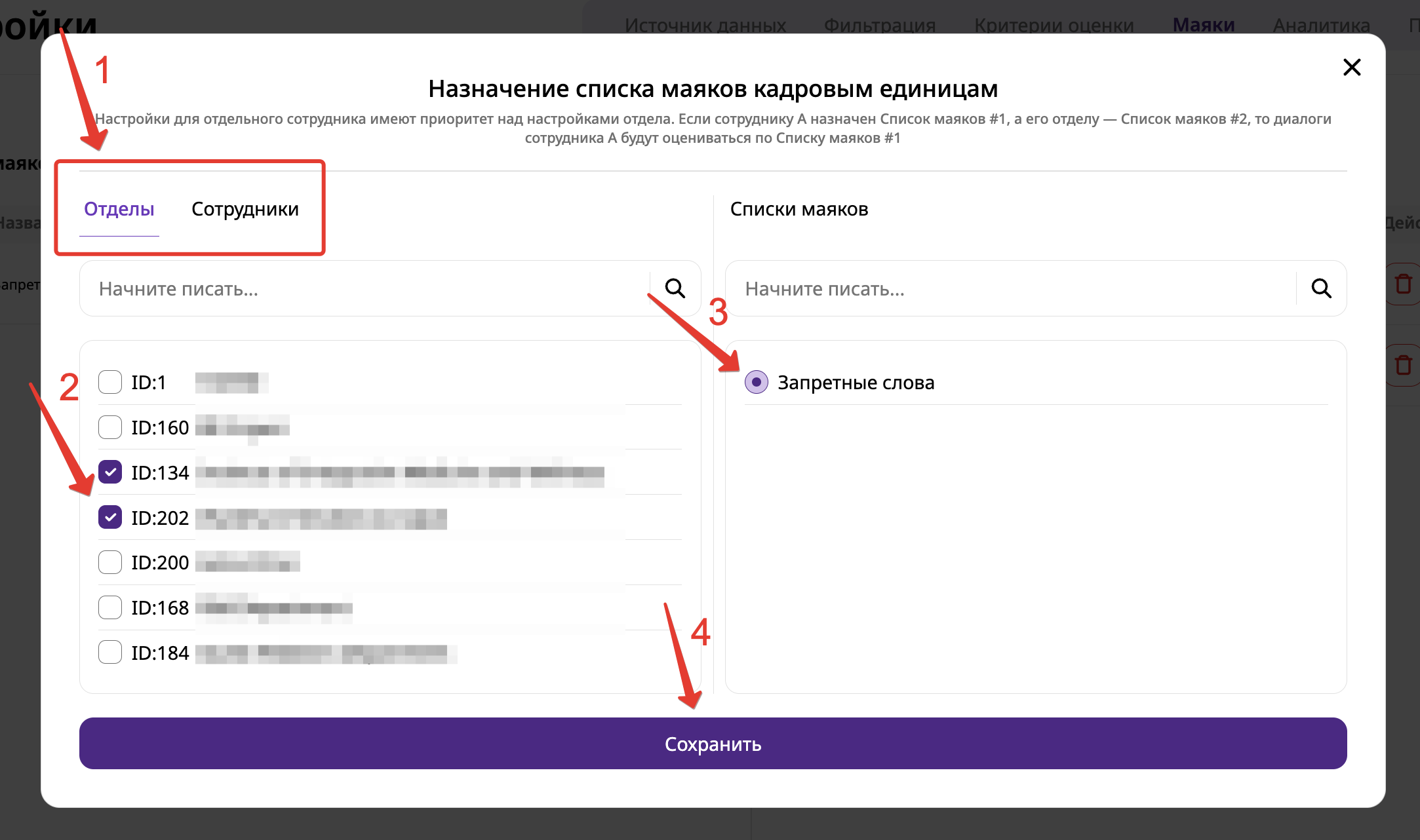Open the Отделы tab

[x=119, y=209]
